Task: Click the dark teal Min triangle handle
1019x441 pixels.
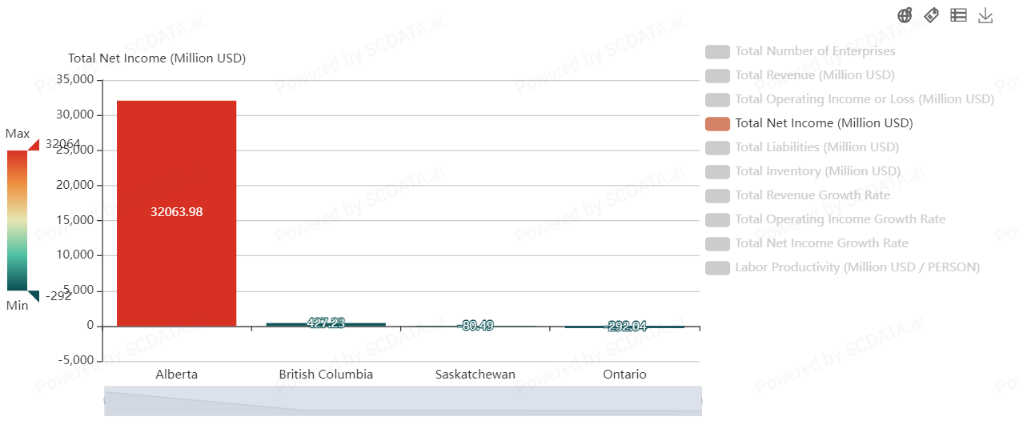Action: [33, 295]
